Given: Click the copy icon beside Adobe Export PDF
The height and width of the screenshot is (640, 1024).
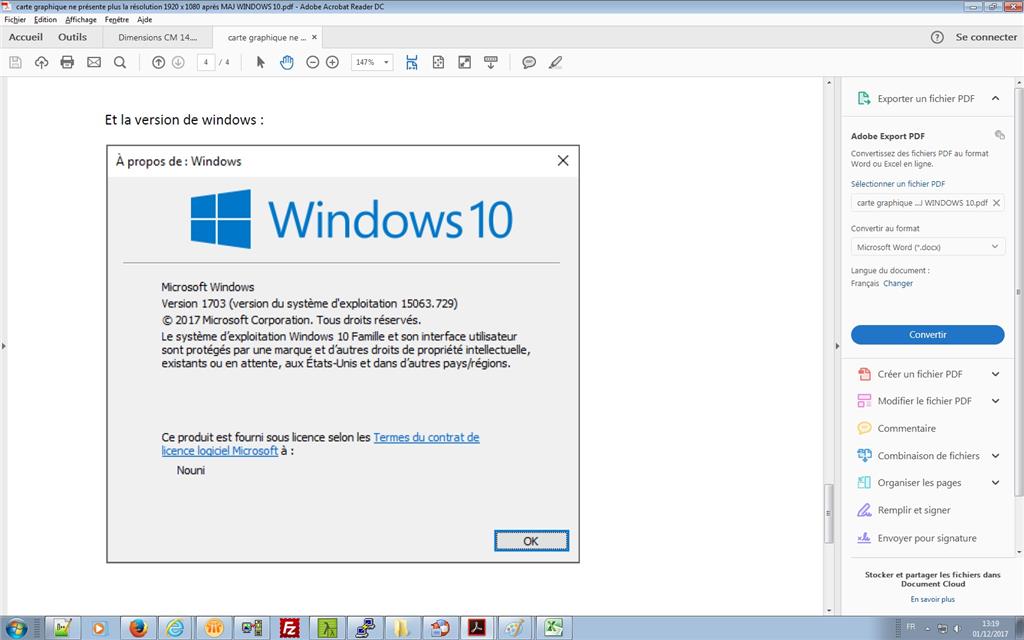Looking at the screenshot, I should 999,135.
